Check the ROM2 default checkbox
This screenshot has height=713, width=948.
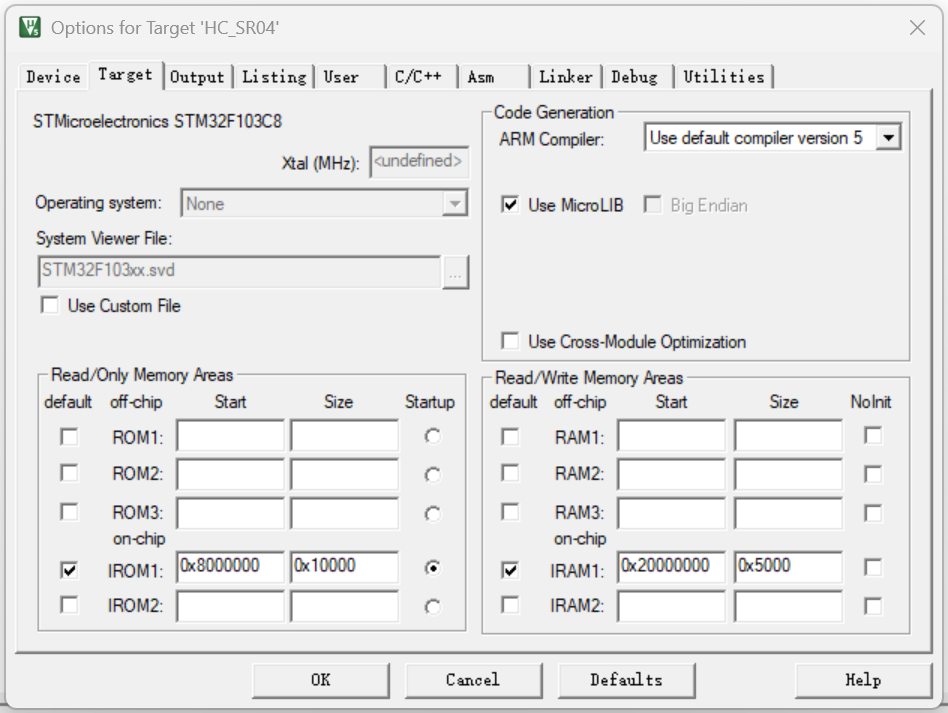[x=69, y=473]
